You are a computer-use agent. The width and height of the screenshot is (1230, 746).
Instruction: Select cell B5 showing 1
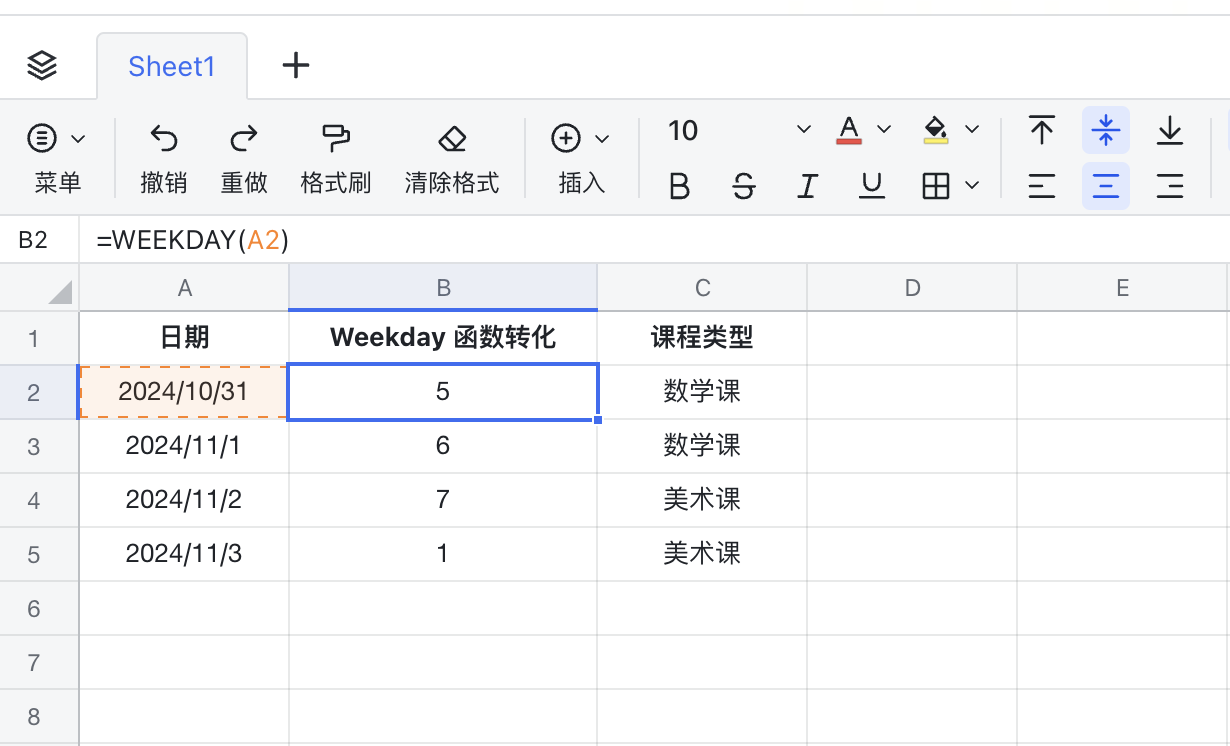coord(443,554)
